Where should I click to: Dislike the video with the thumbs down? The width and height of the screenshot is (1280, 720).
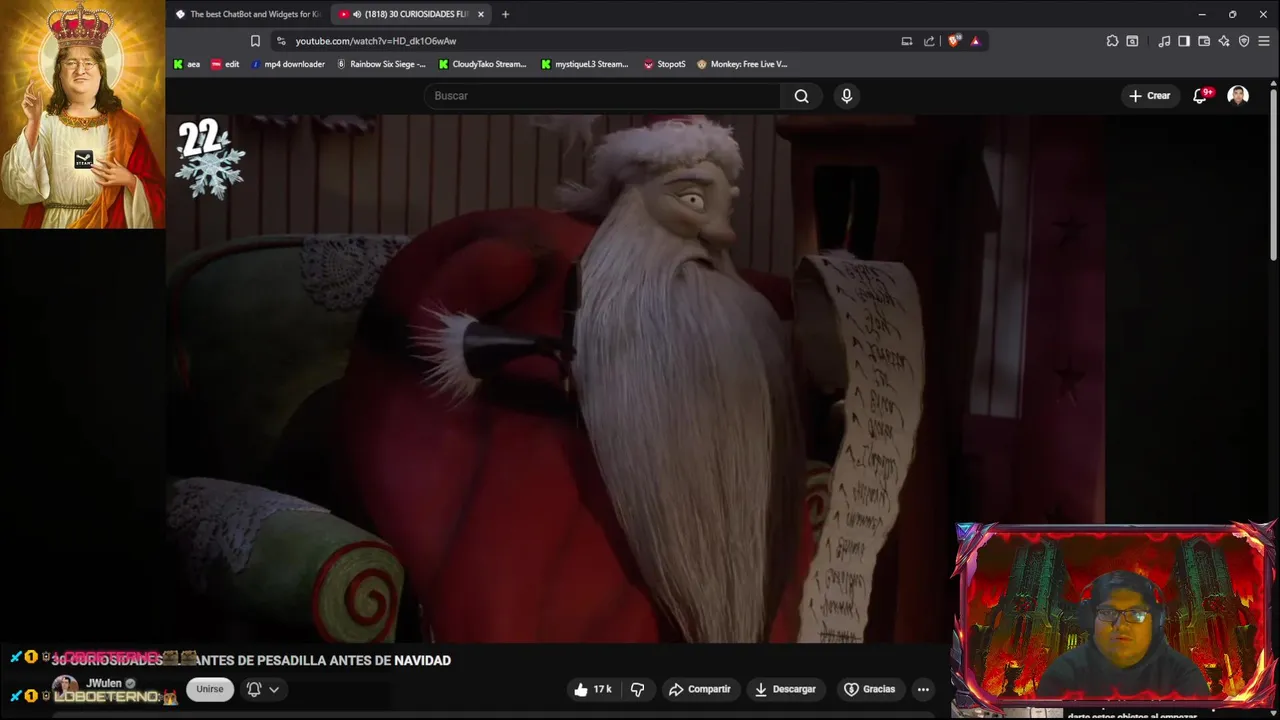pyautogui.click(x=637, y=689)
